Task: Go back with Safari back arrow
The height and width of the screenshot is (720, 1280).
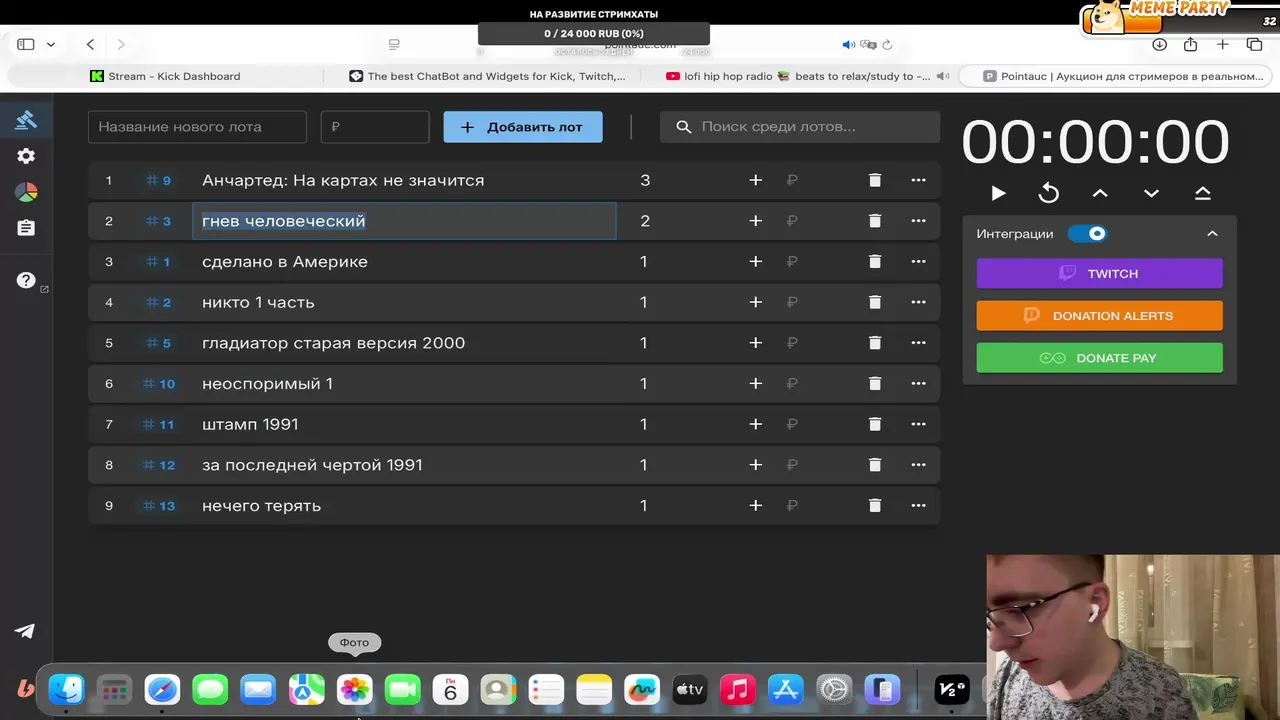Action: (x=90, y=44)
